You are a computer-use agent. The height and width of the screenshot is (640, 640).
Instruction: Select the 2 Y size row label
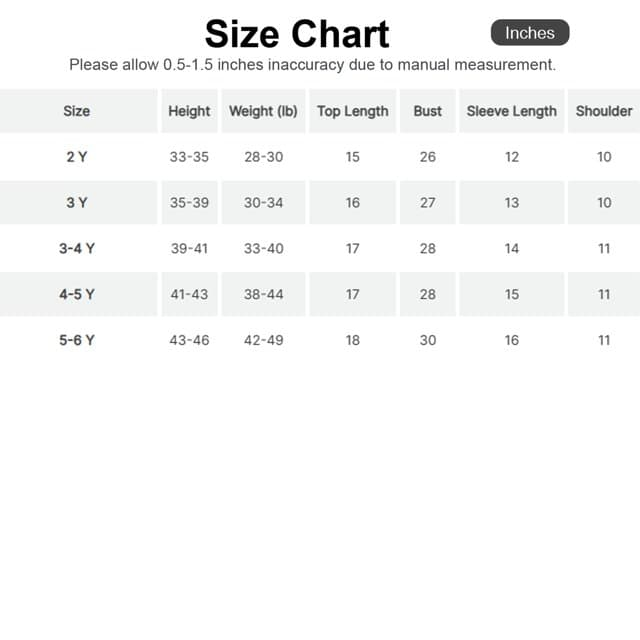pos(77,157)
